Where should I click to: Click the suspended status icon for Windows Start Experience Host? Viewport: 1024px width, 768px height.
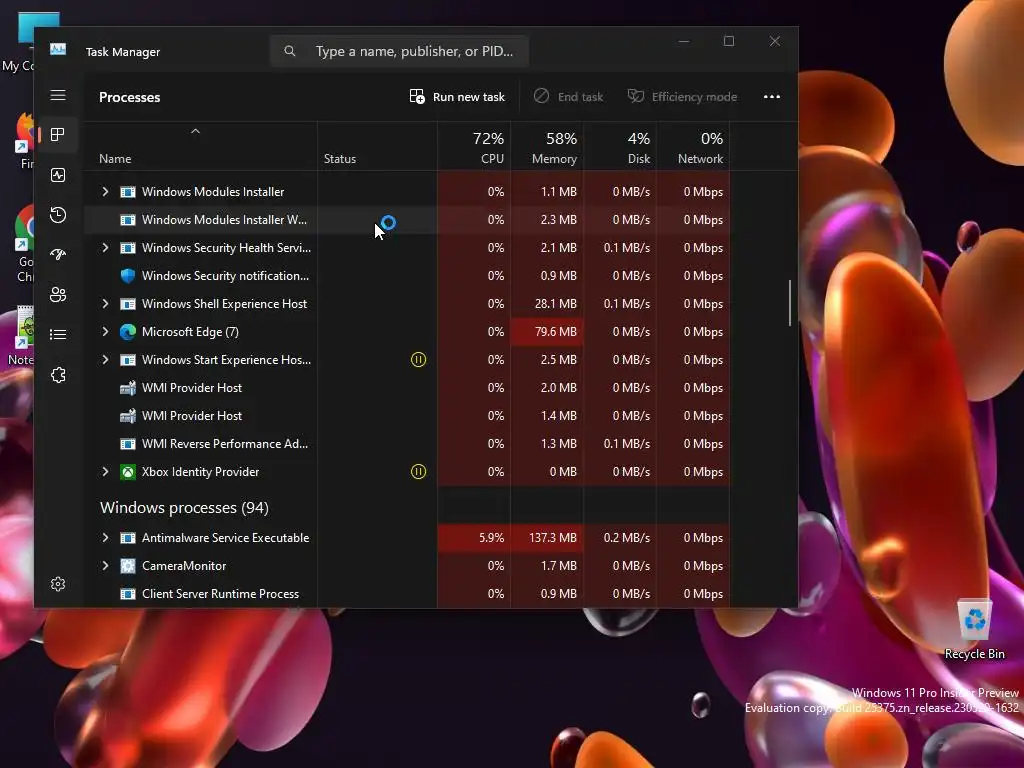tap(419, 360)
